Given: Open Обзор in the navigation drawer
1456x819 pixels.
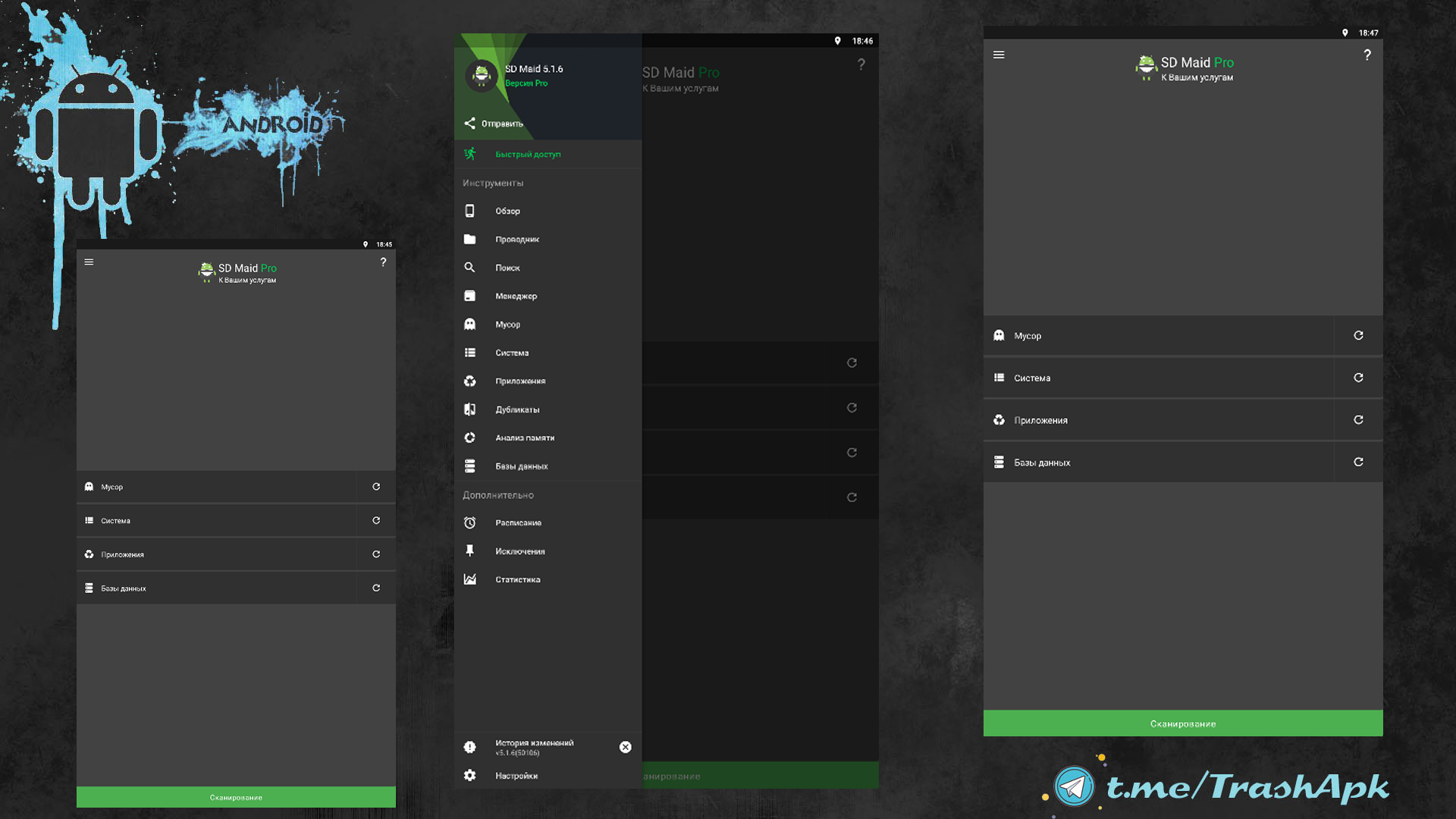Looking at the screenshot, I should tap(507, 211).
